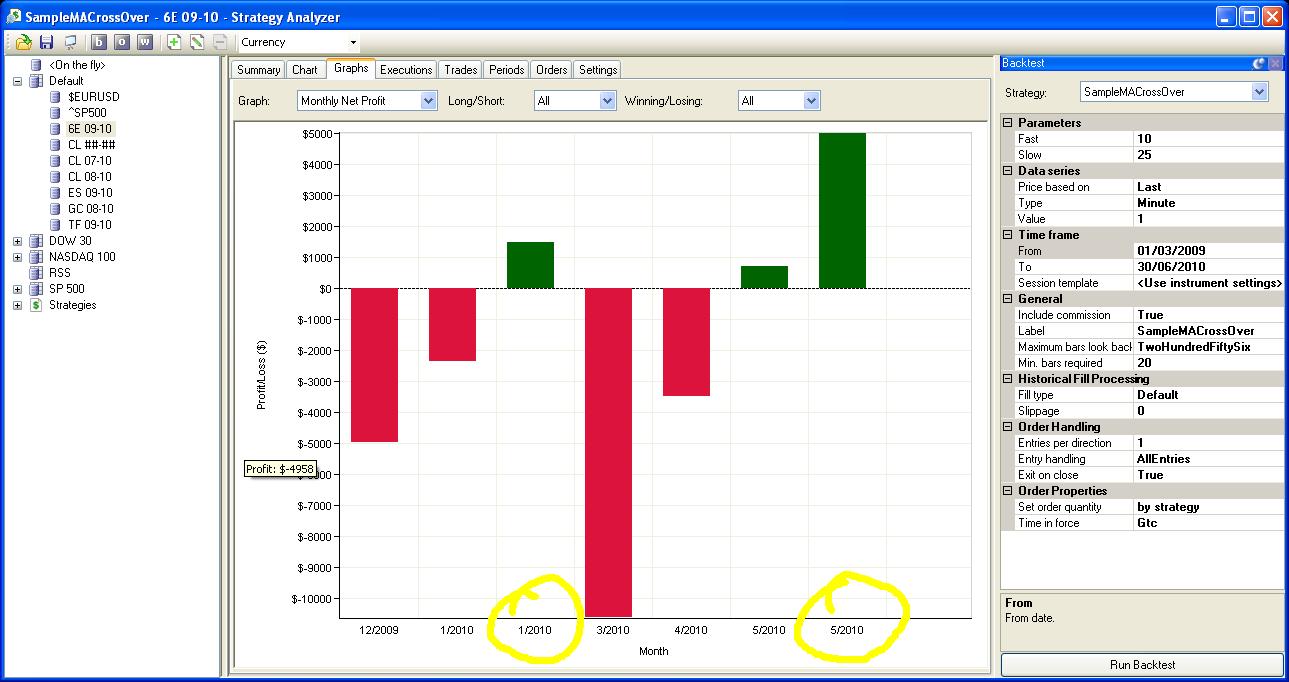Viewport: 1289px width, 682px height.
Task: Select the 'w' walk-forward toolbar button
Action: coord(145,42)
